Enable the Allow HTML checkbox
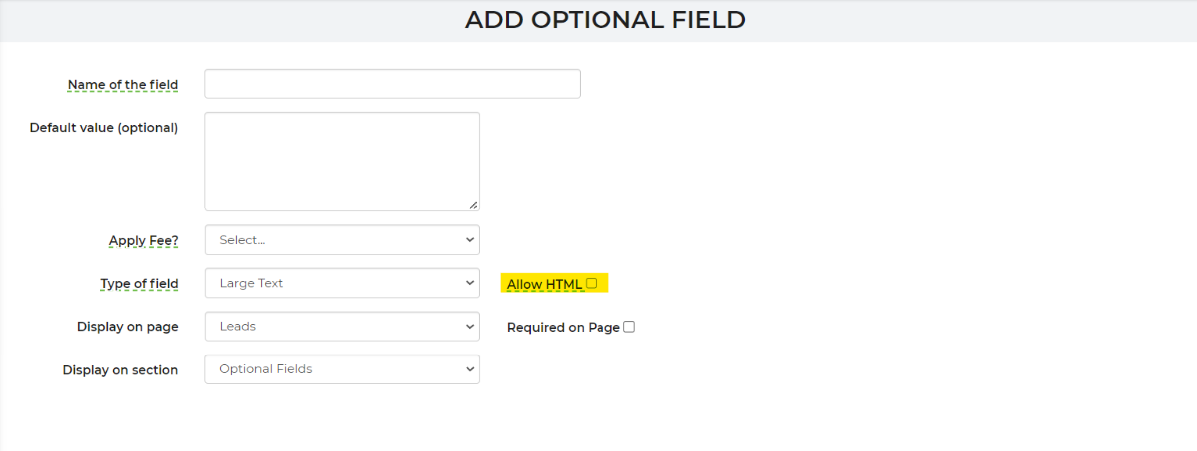 [x=592, y=283]
